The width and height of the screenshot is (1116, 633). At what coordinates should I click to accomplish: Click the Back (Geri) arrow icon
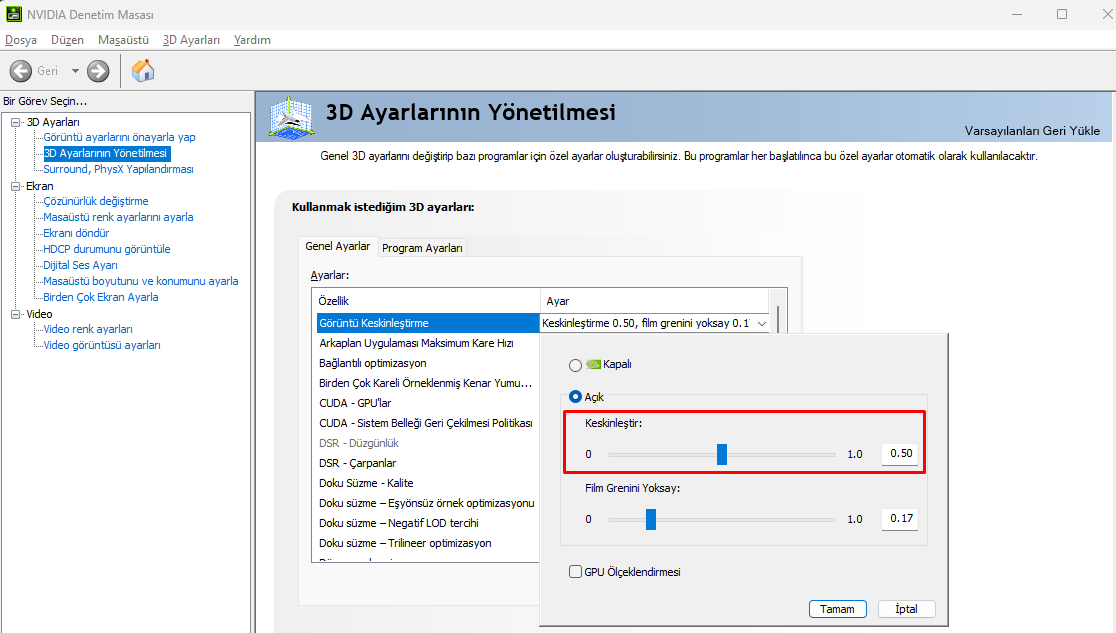[x=21, y=70]
